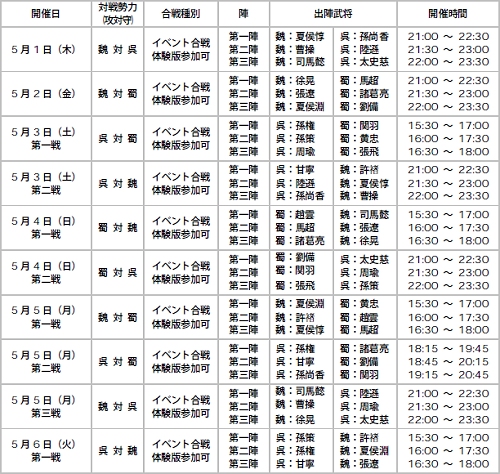This screenshot has height=474, width=500.
Task: Select the 5月5日(月) 第二戦 date cell
Action: 46,362
